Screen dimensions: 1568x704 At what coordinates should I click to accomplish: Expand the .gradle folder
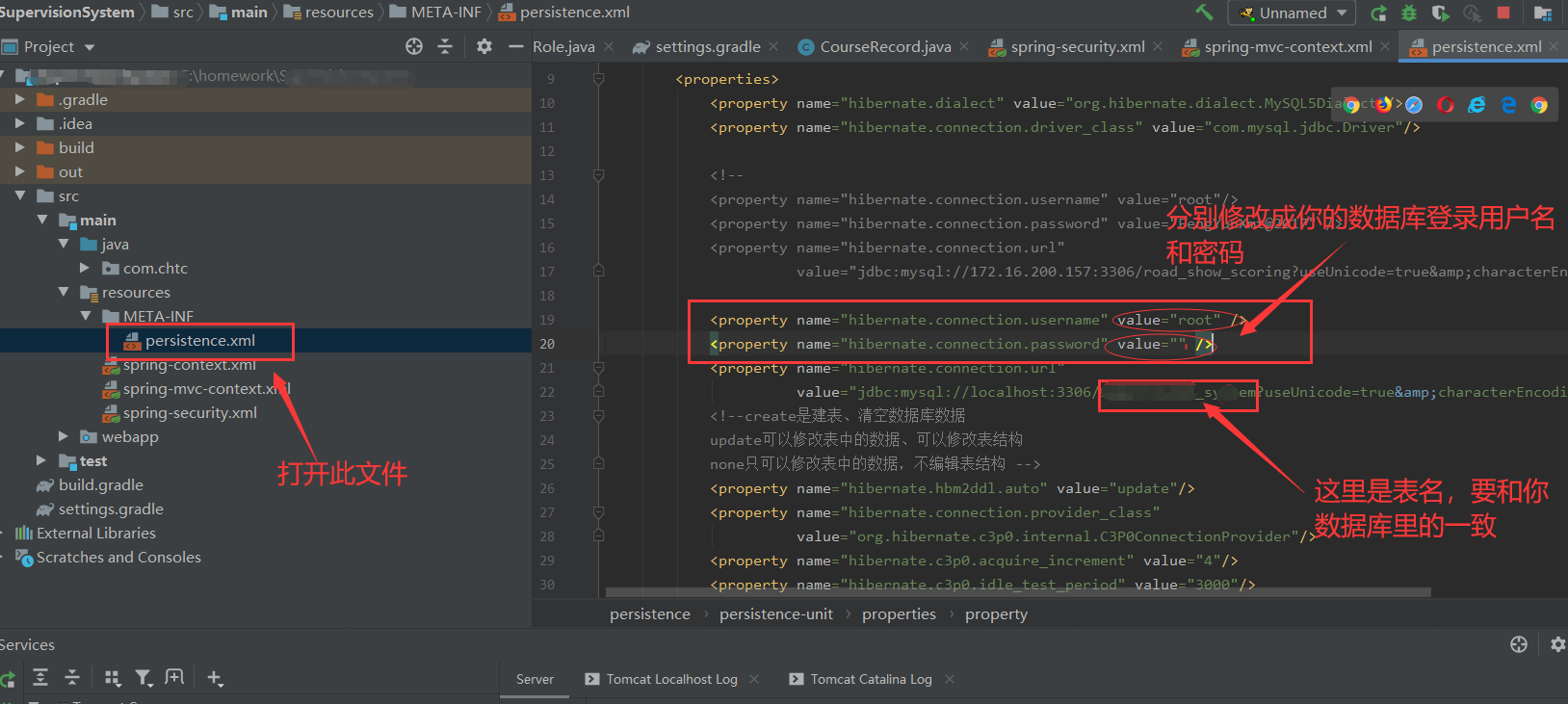pyautogui.click(x=19, y=99)
